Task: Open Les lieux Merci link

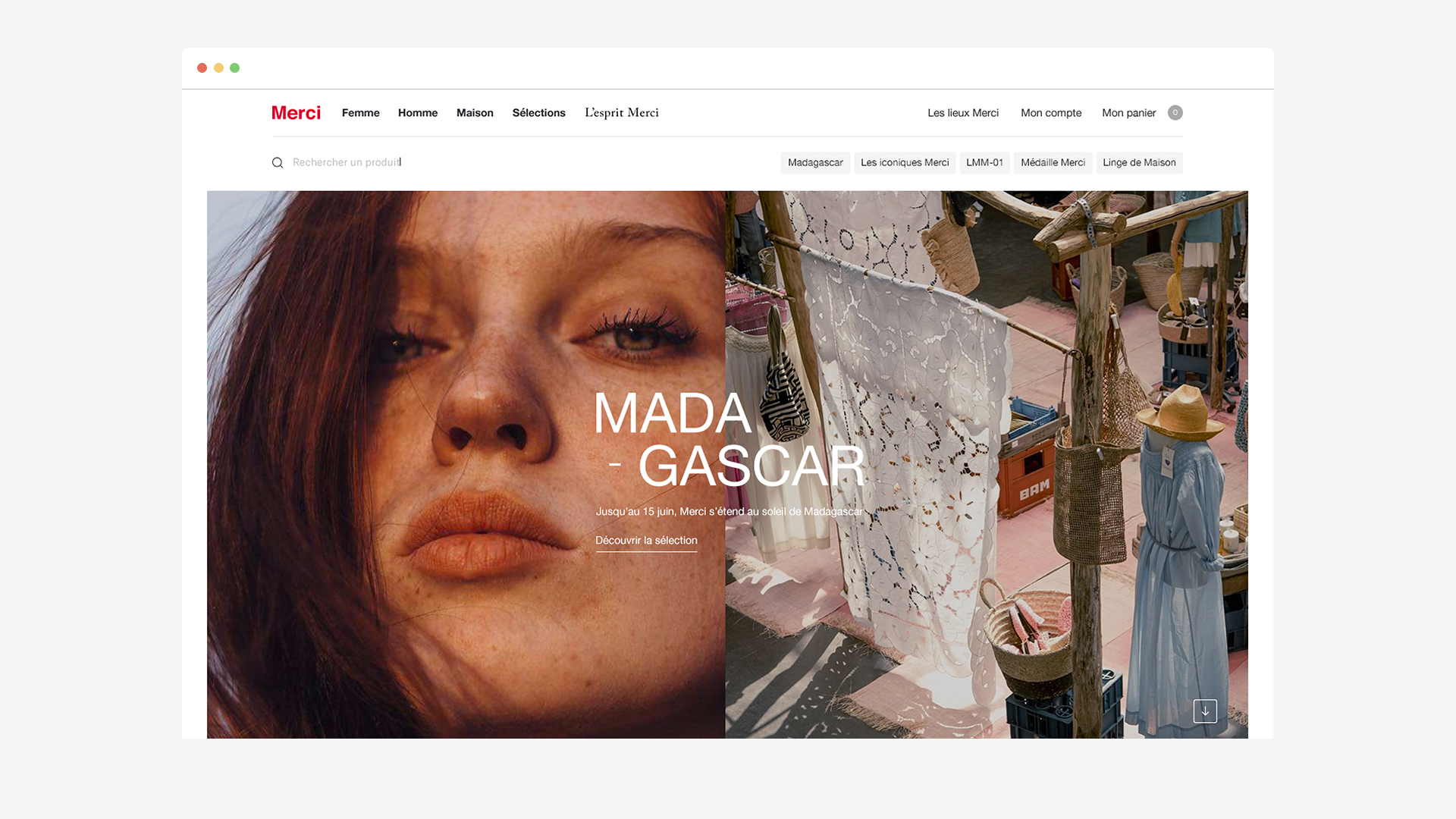Action: (x=963, y=113)
